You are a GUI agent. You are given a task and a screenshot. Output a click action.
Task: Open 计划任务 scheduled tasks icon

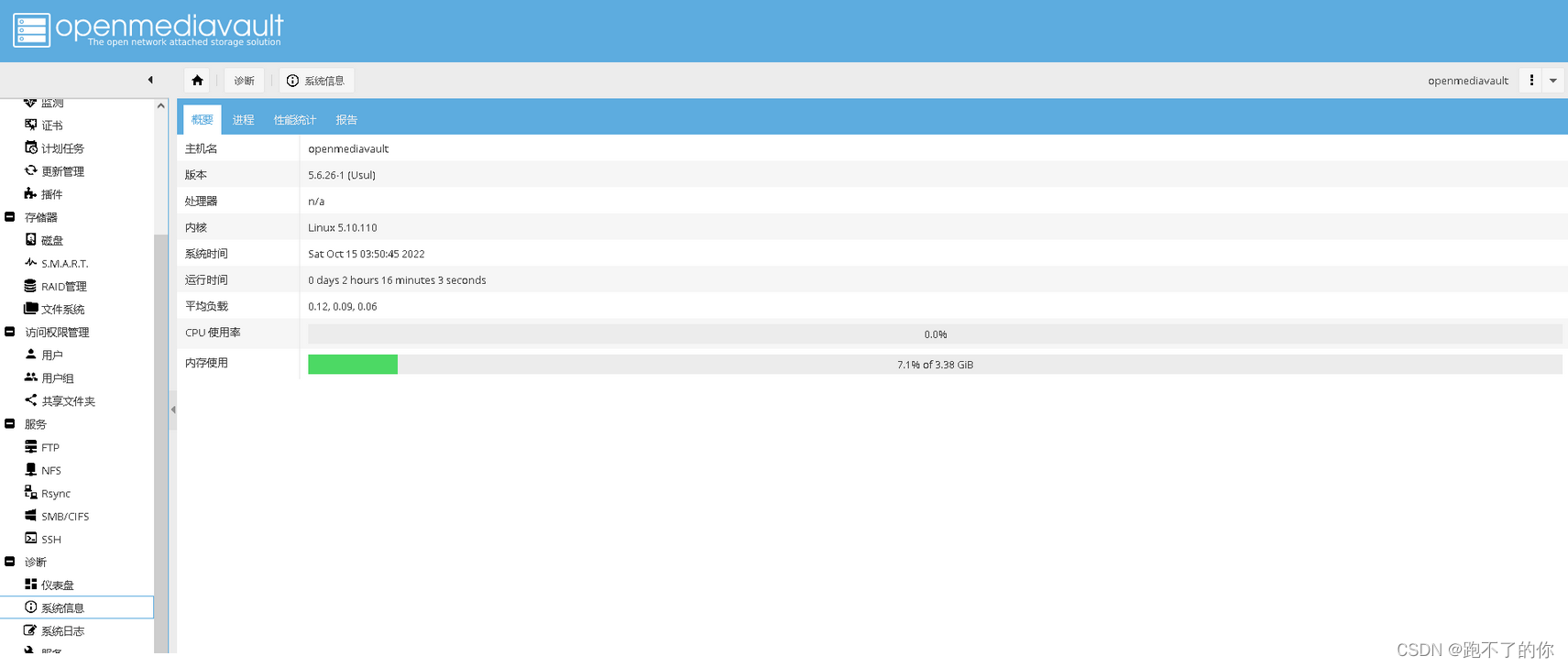30,148
